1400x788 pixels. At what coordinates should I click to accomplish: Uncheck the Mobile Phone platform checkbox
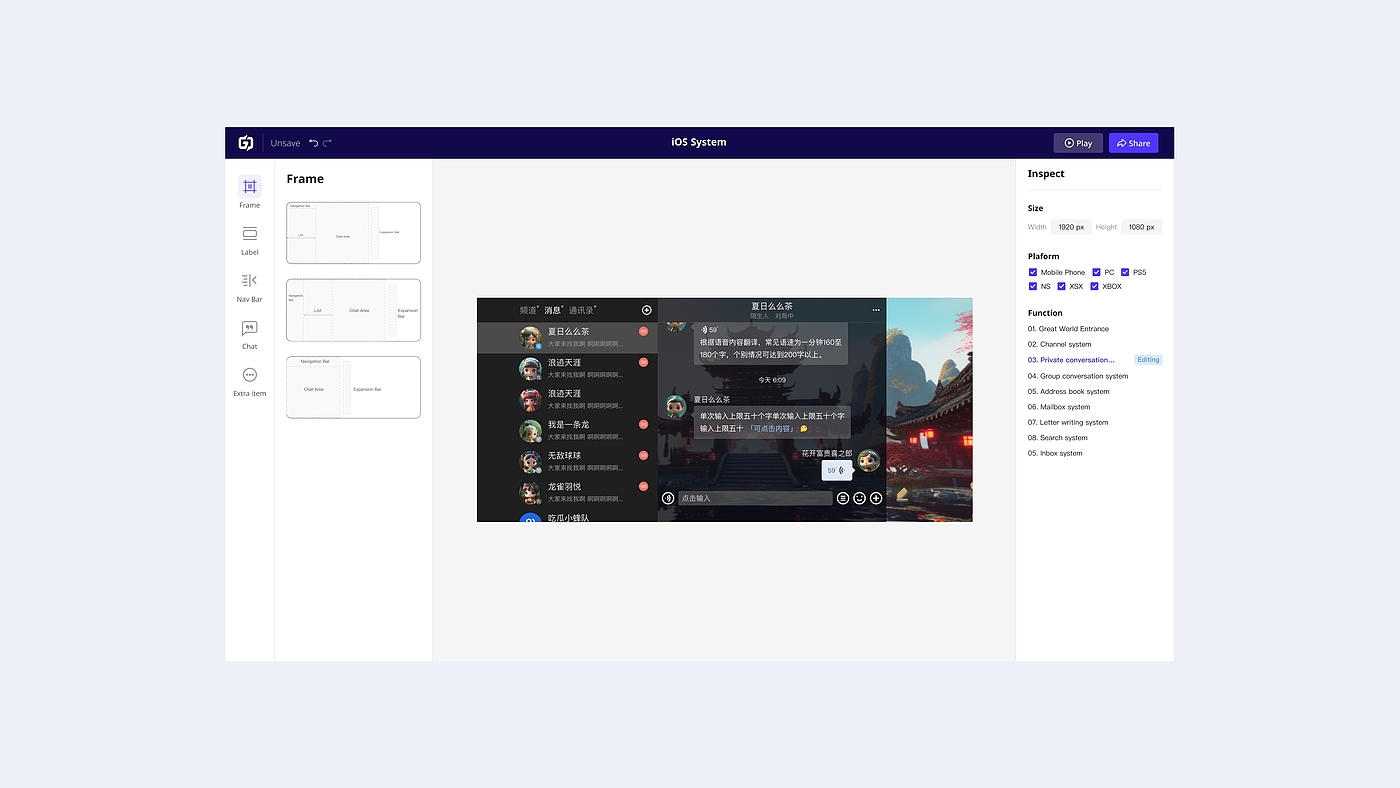click(x=1033, y=272)
